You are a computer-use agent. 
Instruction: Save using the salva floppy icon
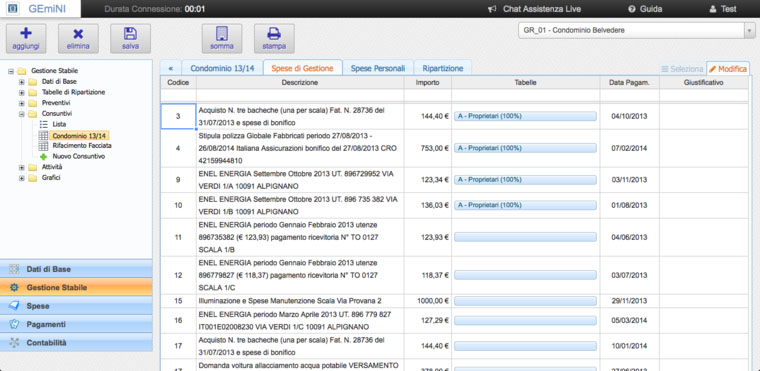tap(130, 38)
